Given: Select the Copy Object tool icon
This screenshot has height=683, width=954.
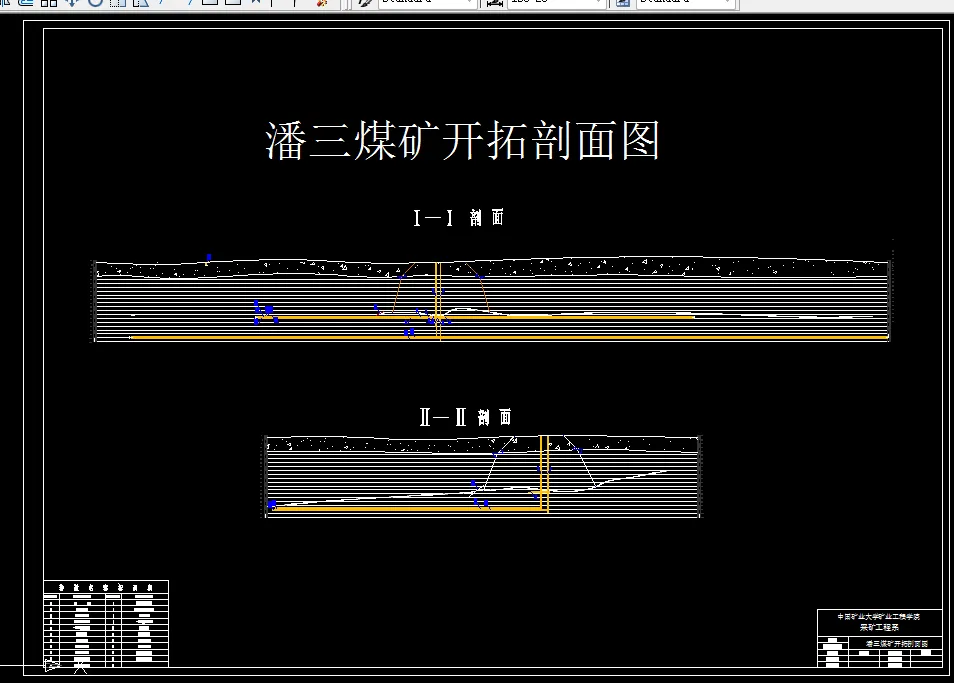Looking at the screenshot, I should click(x=47, y=5).
